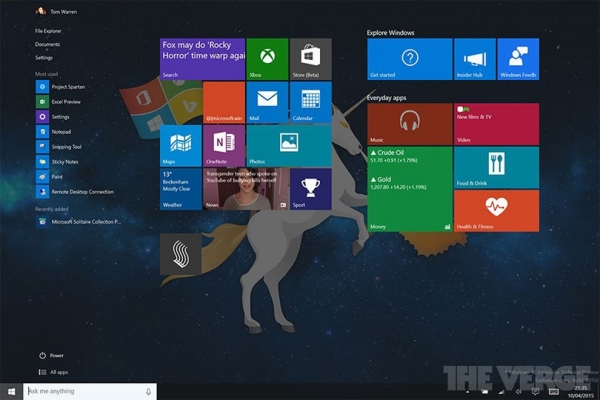The width and height of the screenshot is (600, 400).
Task: Click the microphone icon in search box
Action: pos(148,391)
